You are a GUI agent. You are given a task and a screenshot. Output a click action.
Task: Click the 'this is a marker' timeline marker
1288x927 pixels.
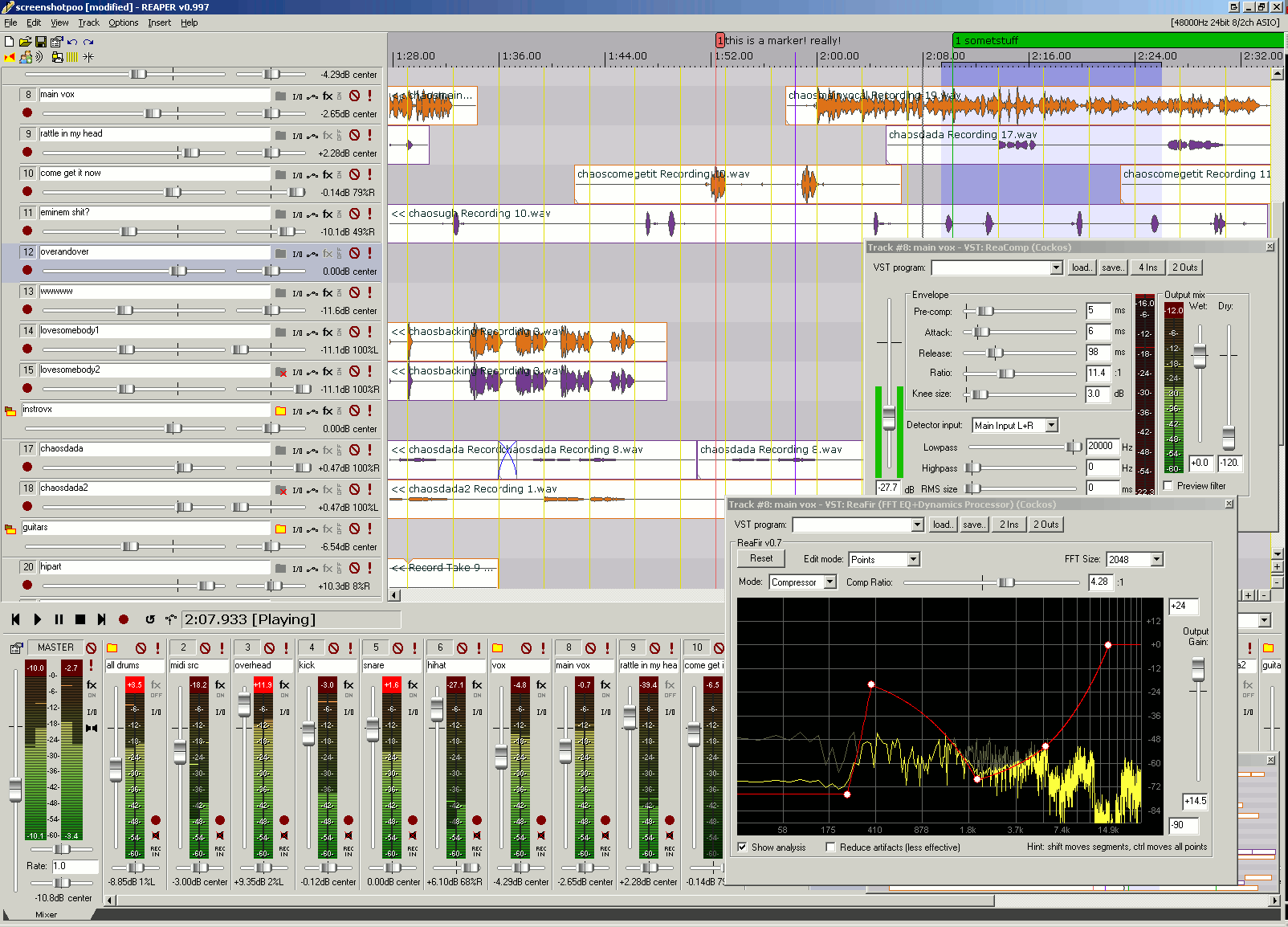[720, 40]
